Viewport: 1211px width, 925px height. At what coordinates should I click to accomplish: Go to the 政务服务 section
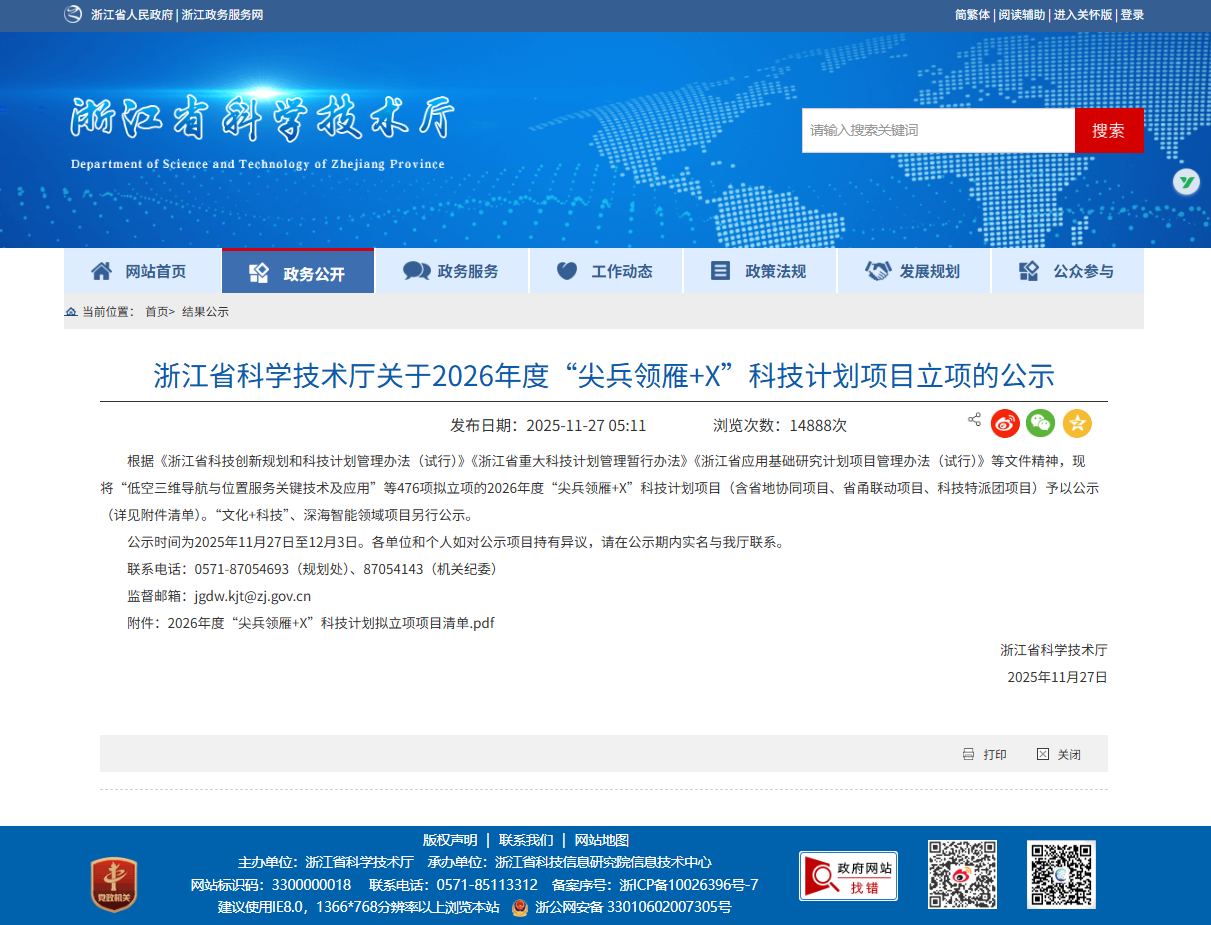click(451, 271)
